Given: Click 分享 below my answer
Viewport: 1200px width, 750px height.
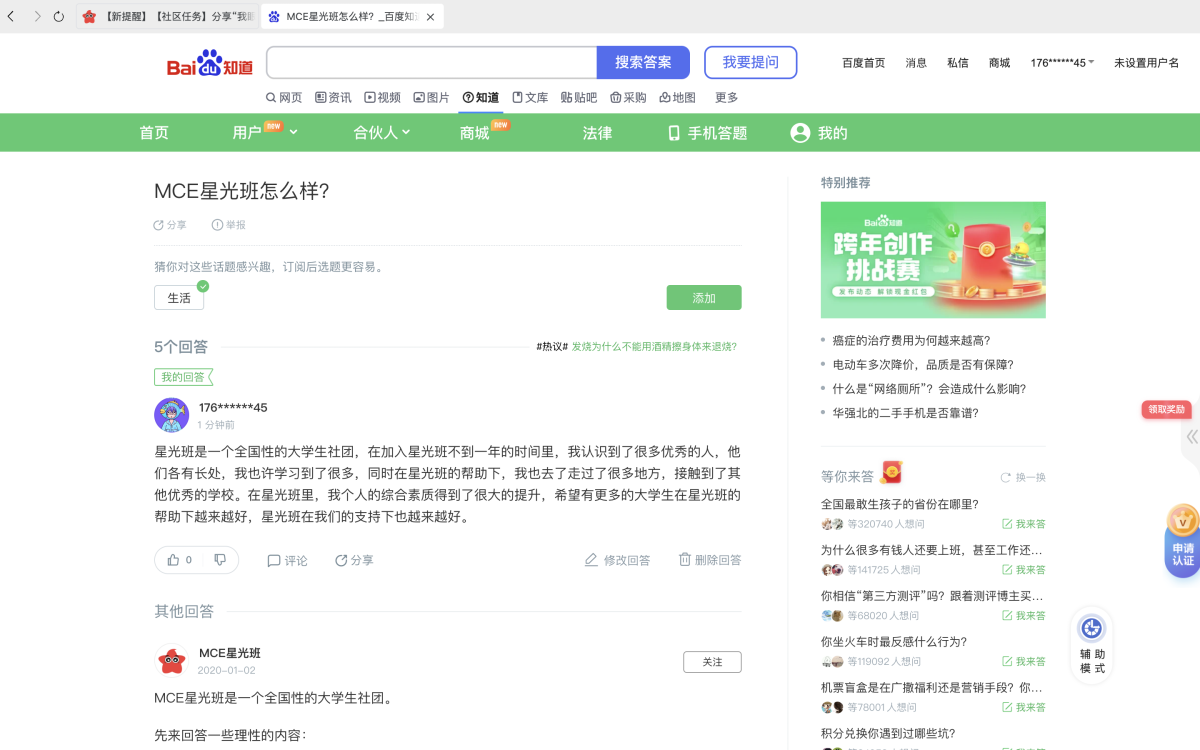Looking at the screenshot, I should [354, 560].
